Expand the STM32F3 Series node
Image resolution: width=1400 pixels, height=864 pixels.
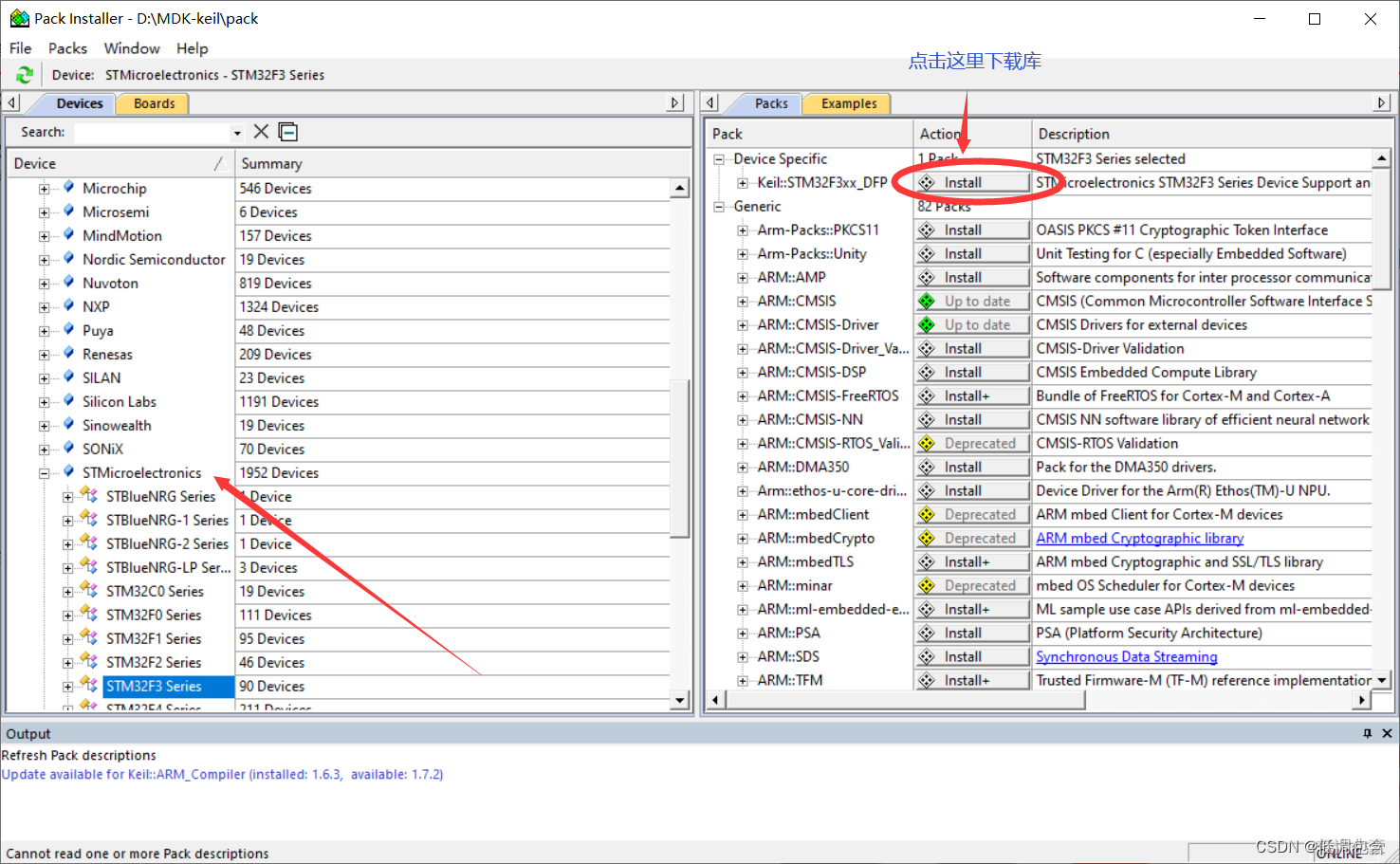(67, 687)
